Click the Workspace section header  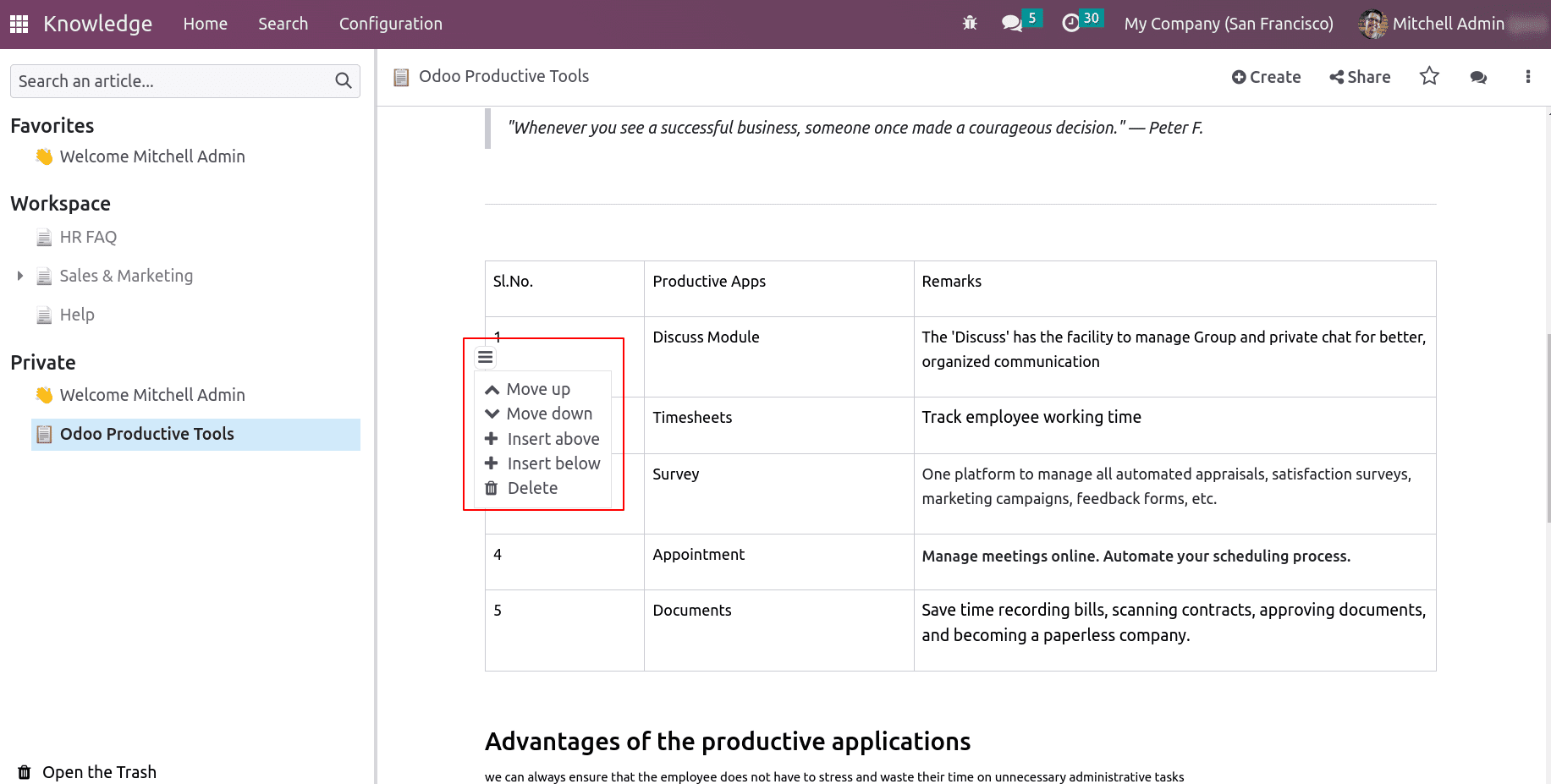point(60,204)
